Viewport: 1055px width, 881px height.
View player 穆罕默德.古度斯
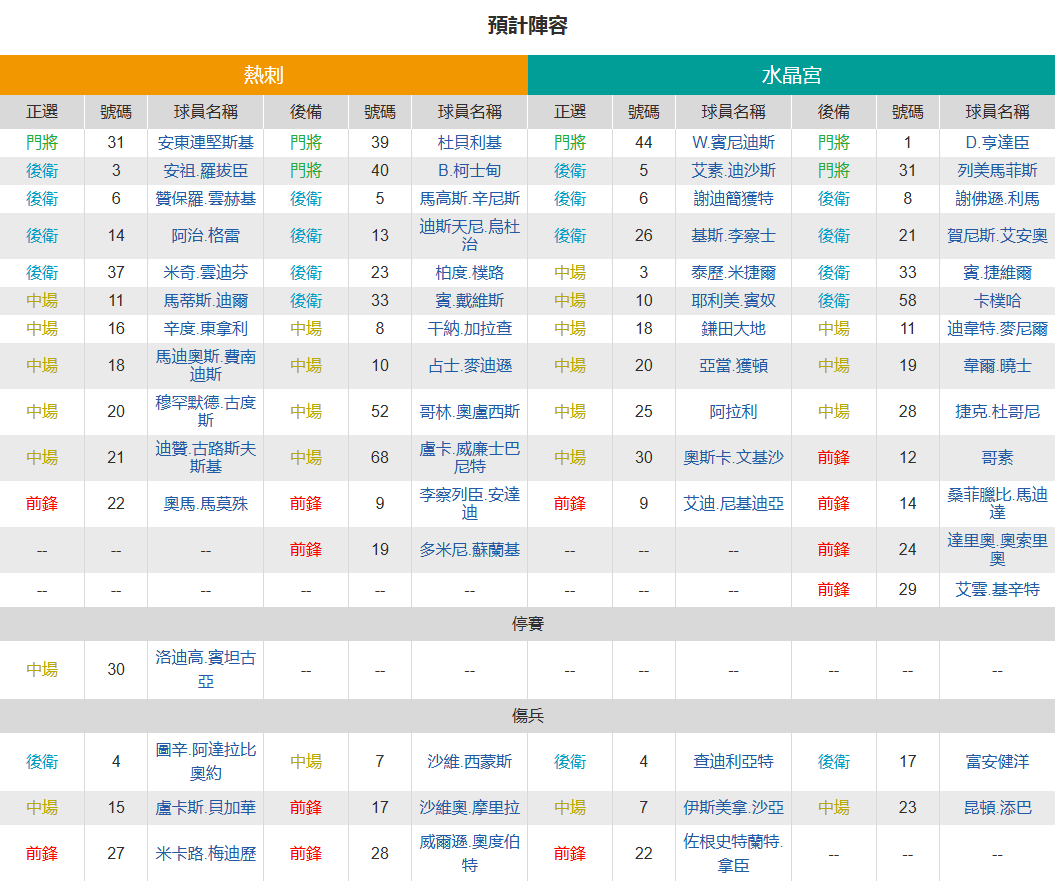(205, 411)
